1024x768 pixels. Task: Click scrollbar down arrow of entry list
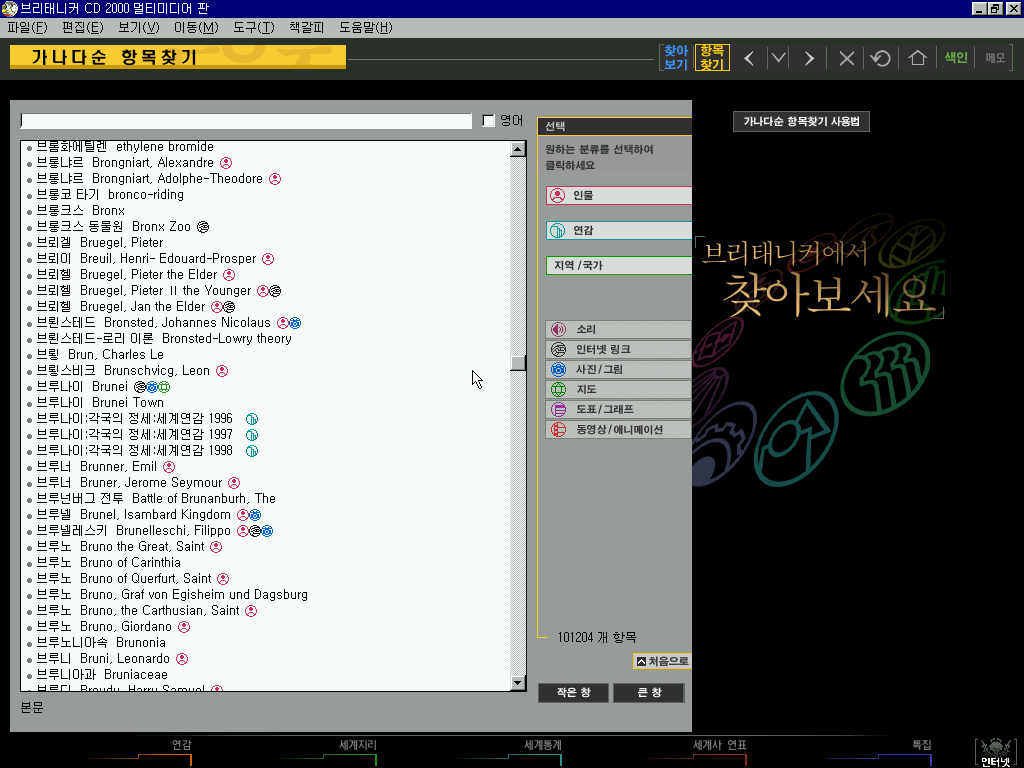coord(518,683)
